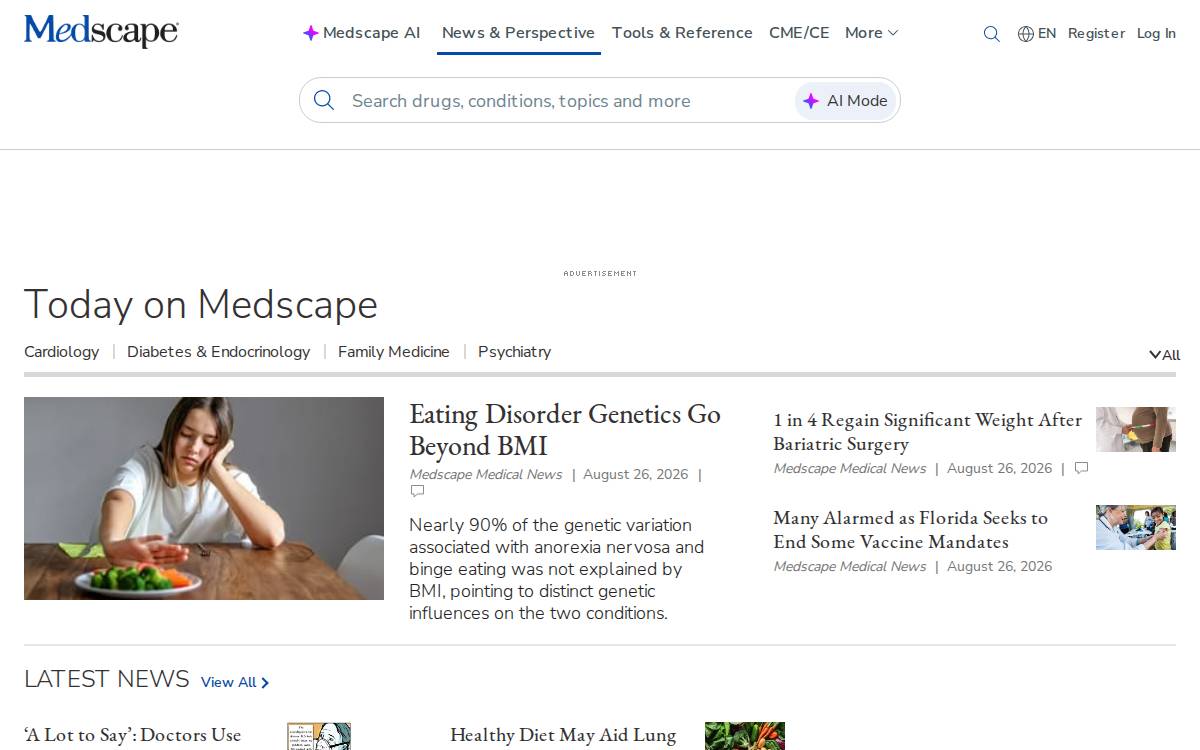
Task: Open comments icon under Eating Disorder article
Action: click(417, 491)
